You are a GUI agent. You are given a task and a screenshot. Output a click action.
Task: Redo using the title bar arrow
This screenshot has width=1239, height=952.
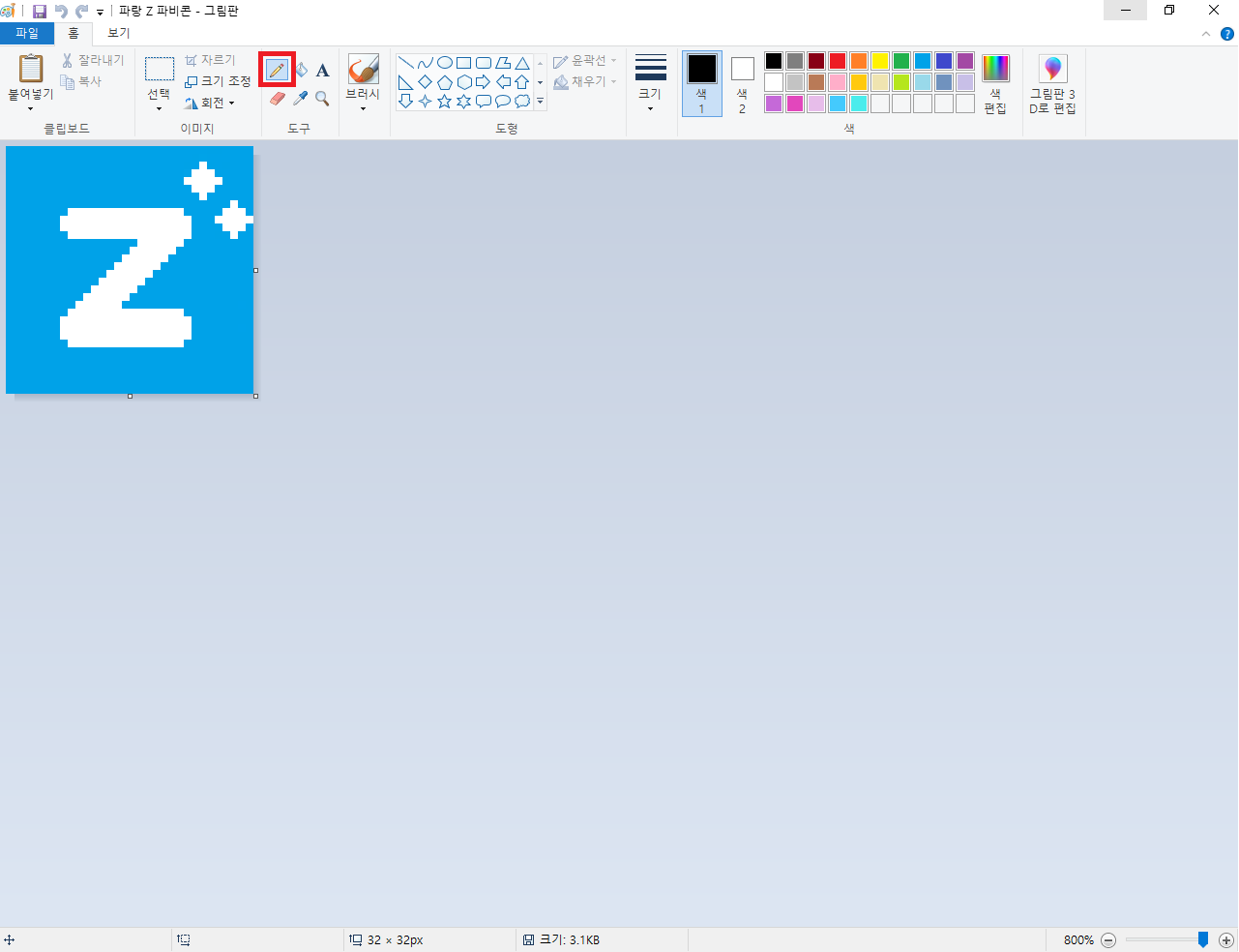point(82,12)
